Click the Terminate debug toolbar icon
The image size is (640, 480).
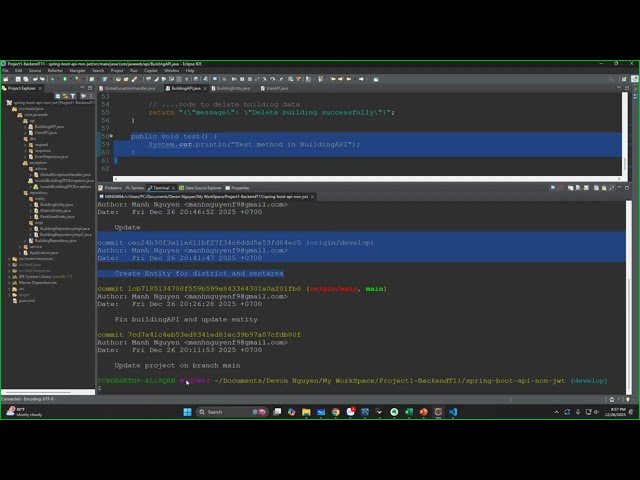tap(250, 79)
